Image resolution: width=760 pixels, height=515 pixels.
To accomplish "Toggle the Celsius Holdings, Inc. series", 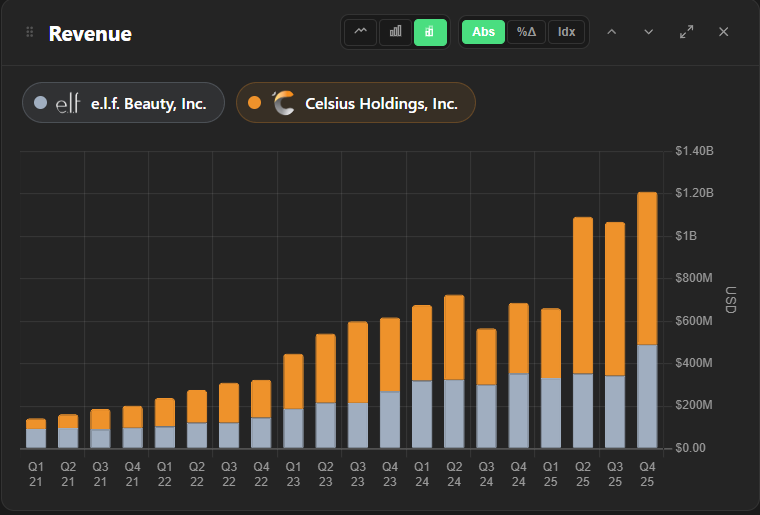I will click(x=356, y=103).
